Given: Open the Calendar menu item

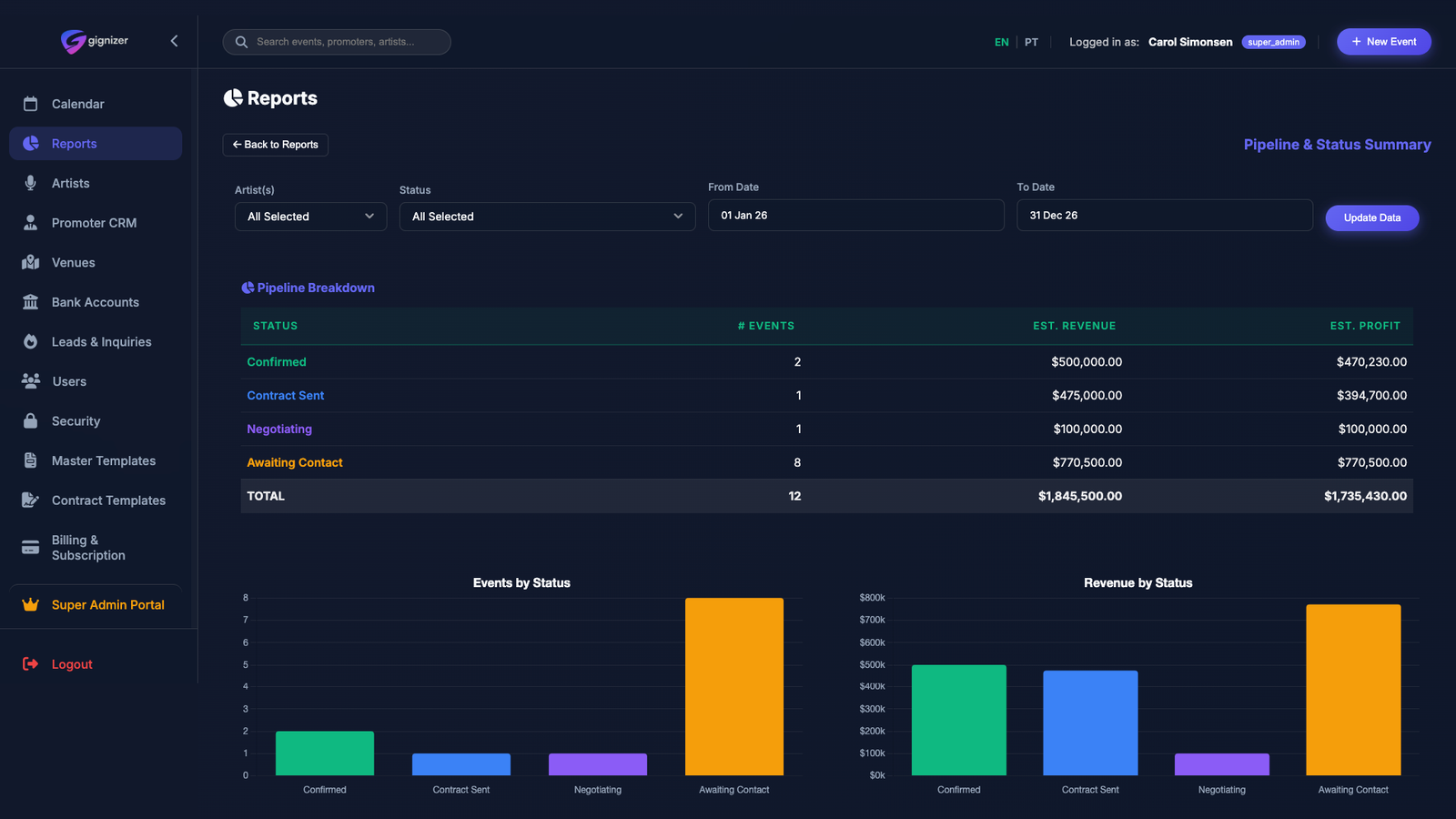Looking at the screenshot, I should click(96, 104).
